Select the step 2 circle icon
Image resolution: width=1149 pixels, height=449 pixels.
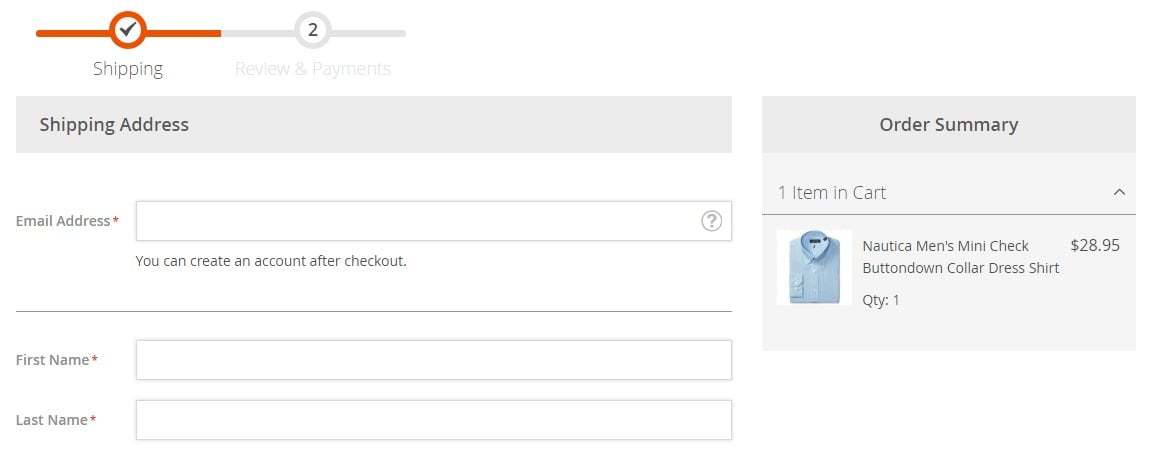point(313,30)
